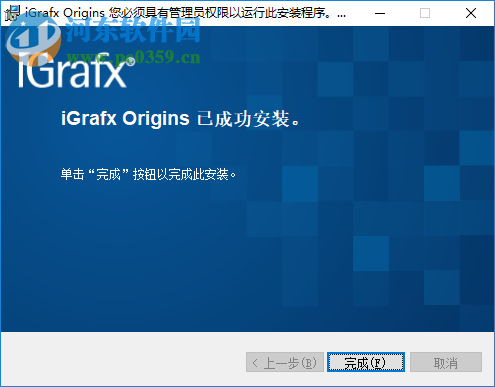The height and width of the screenshot is (387, 495).
Task: Minimize the installer window
Action: 380,13
